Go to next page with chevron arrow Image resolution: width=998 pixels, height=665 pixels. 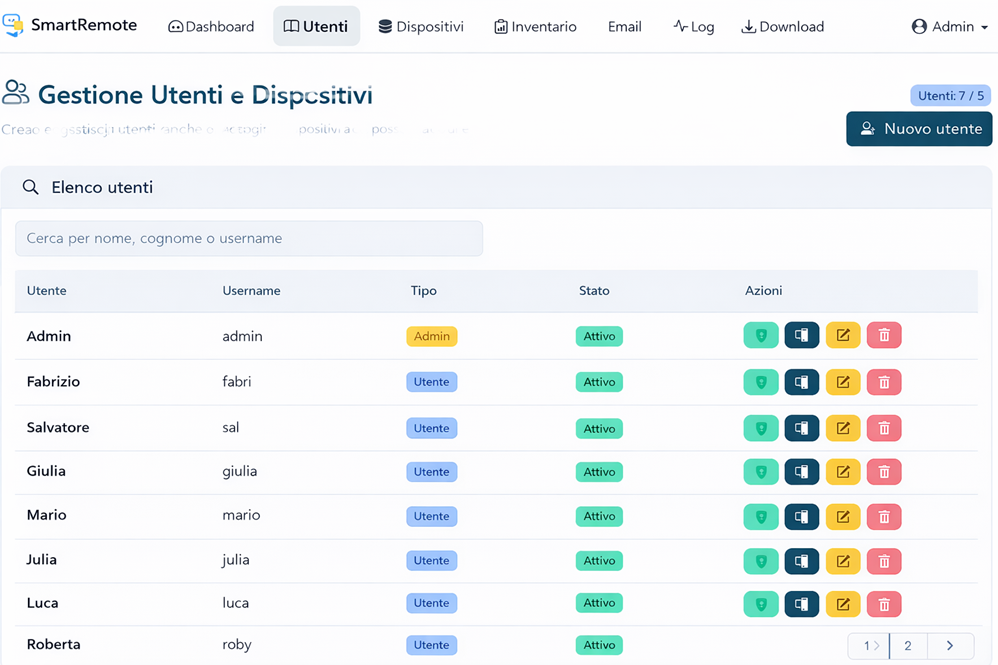click(x=950, y=646)
